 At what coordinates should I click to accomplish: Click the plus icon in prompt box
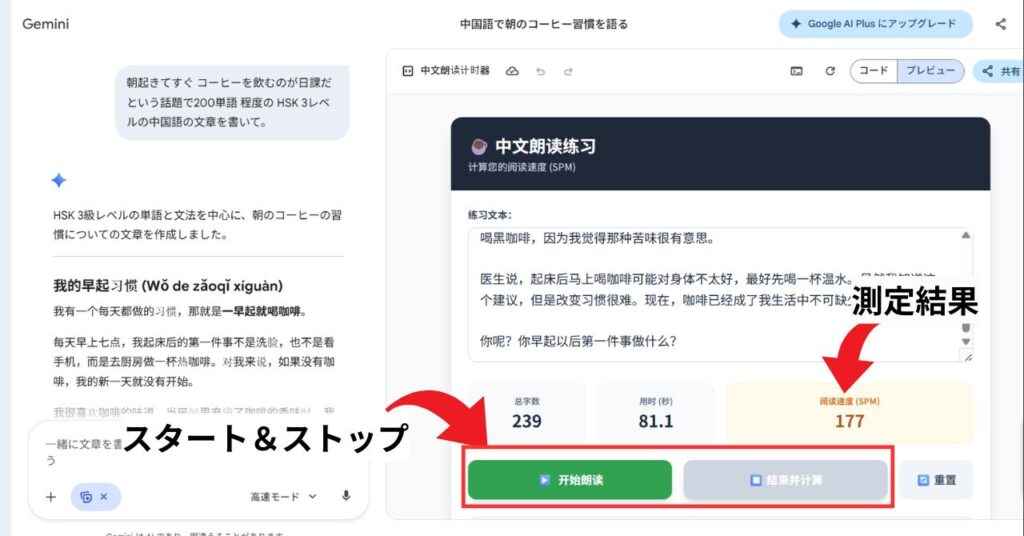(51, 496)
